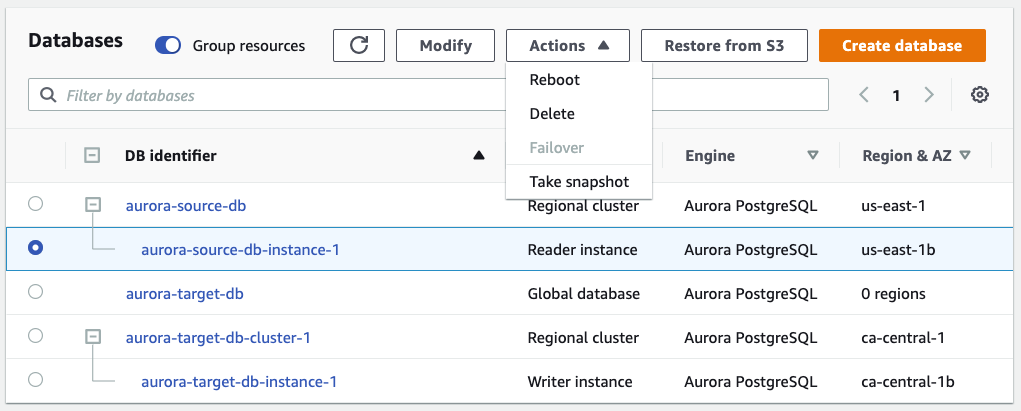Image resolution: width=1021 pixels, height=411 pixels.
Task: Select the aurora-target-db-instance-1 radio button
Action: coord(36,380)
